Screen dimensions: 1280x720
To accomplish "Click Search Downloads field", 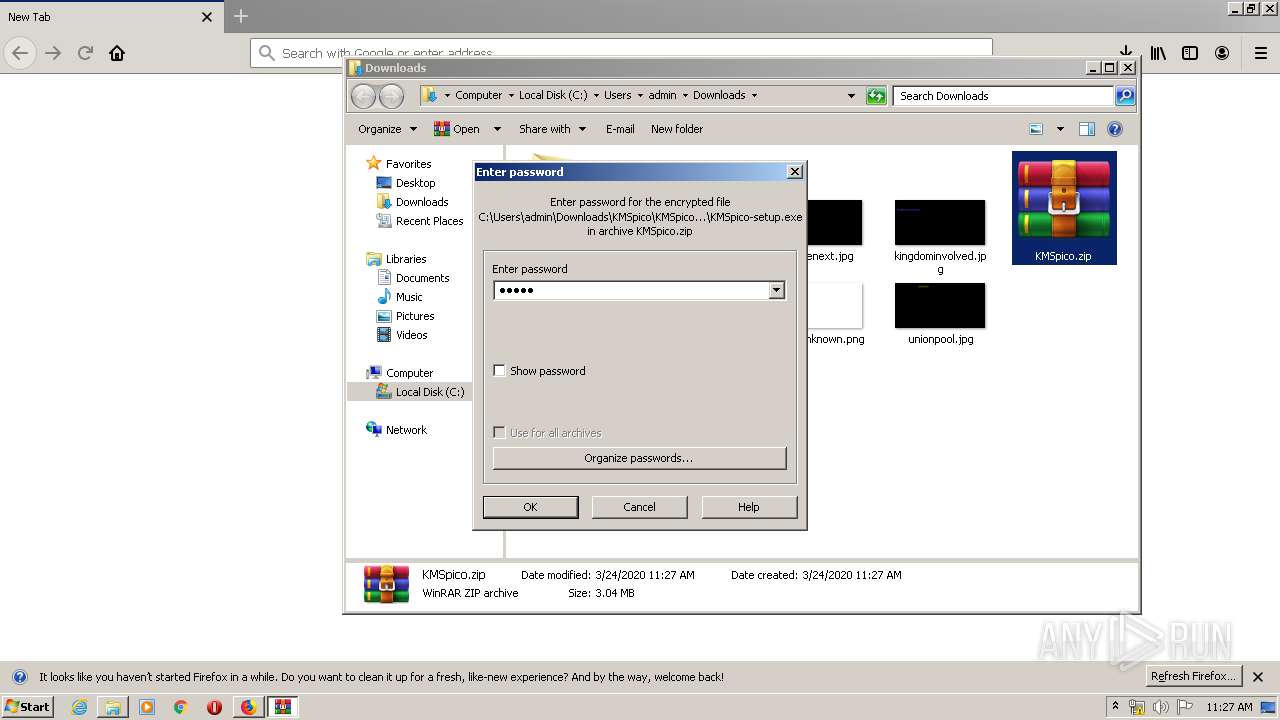I will click(x=1003, y=96).
